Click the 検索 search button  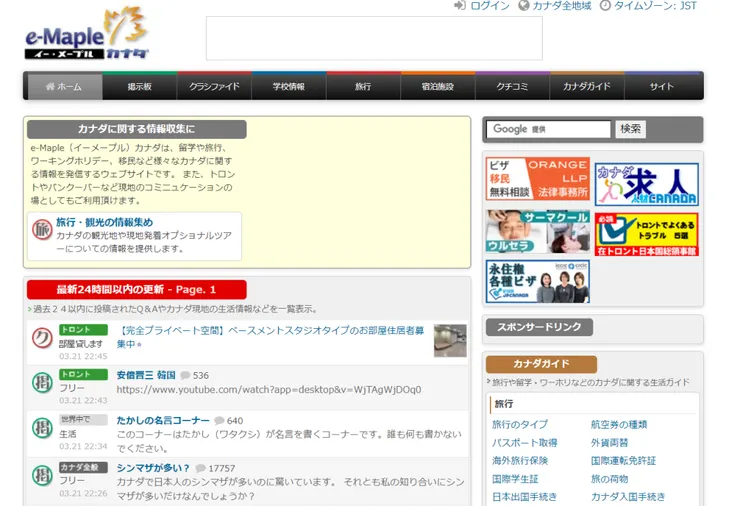click(631, 129)
